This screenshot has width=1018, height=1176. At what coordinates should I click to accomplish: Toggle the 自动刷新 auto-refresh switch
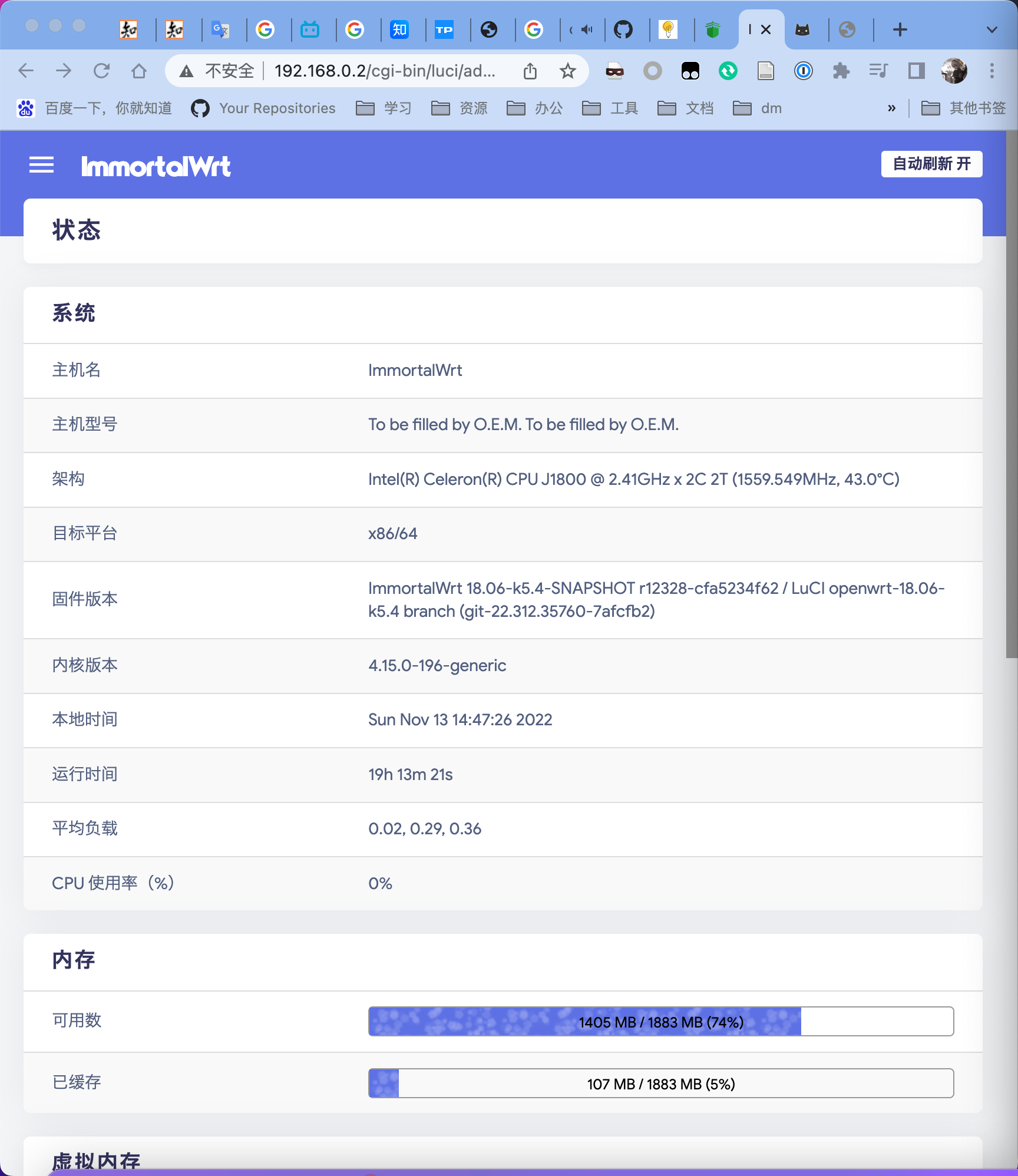tap(931, 164)
